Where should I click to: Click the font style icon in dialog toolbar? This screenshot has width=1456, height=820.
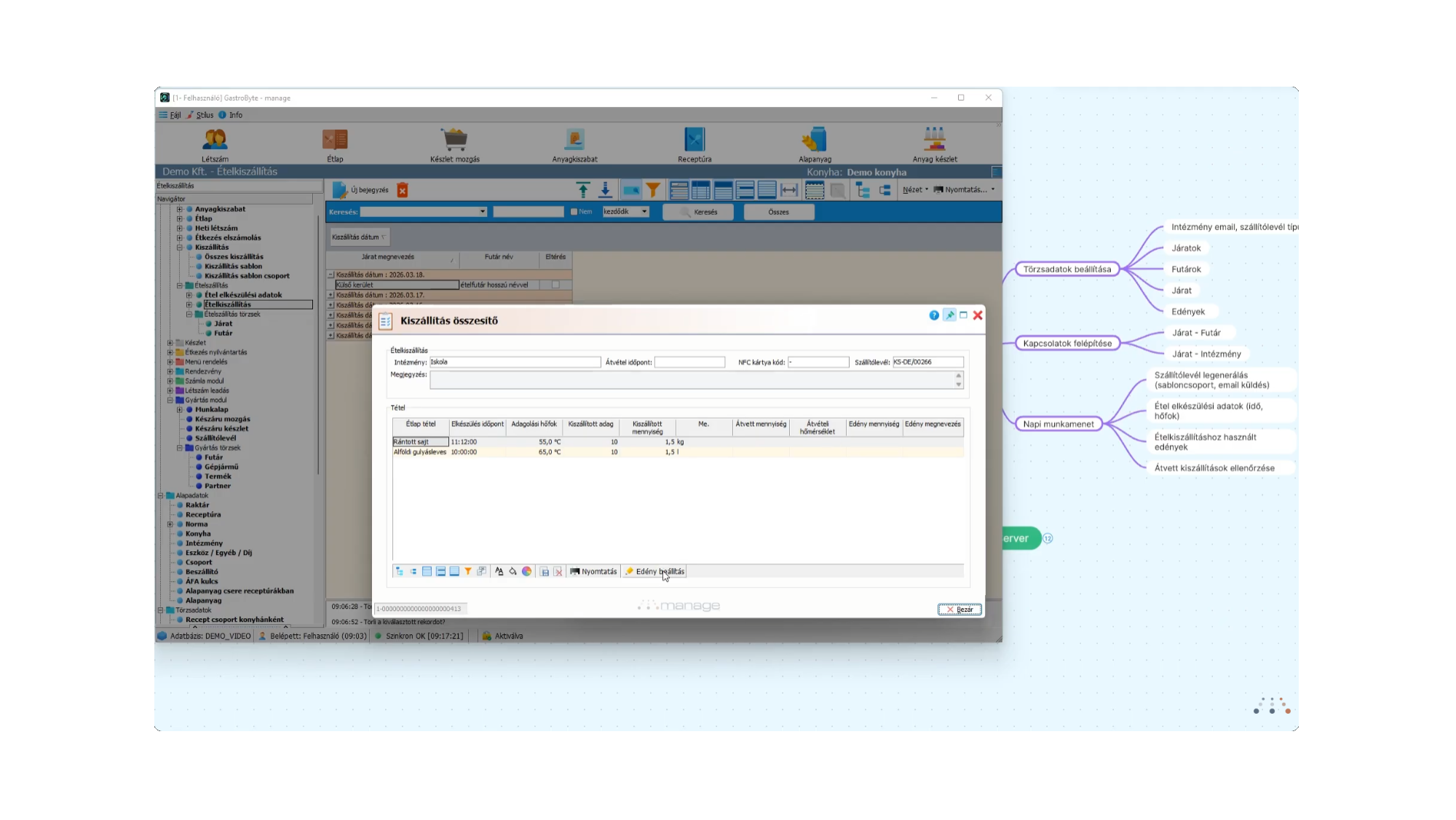(499, 572)
